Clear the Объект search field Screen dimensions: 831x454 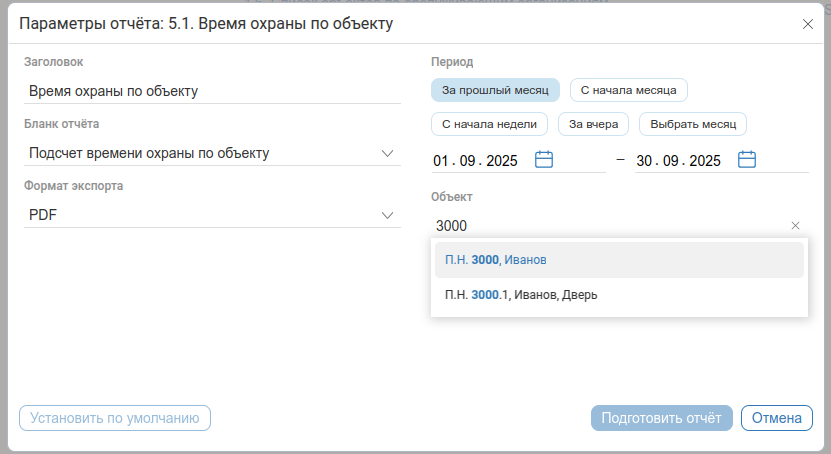[x=796, y=226]
